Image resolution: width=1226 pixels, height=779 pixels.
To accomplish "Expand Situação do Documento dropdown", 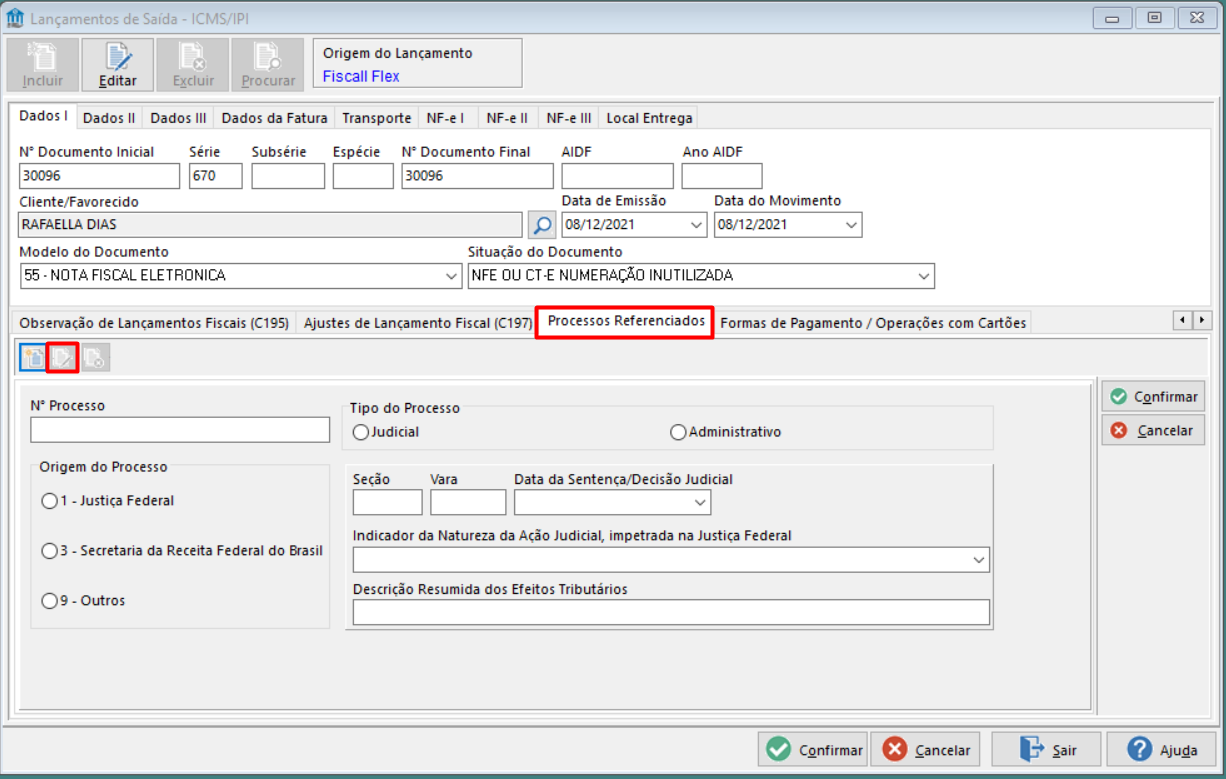I will point(924,276).
